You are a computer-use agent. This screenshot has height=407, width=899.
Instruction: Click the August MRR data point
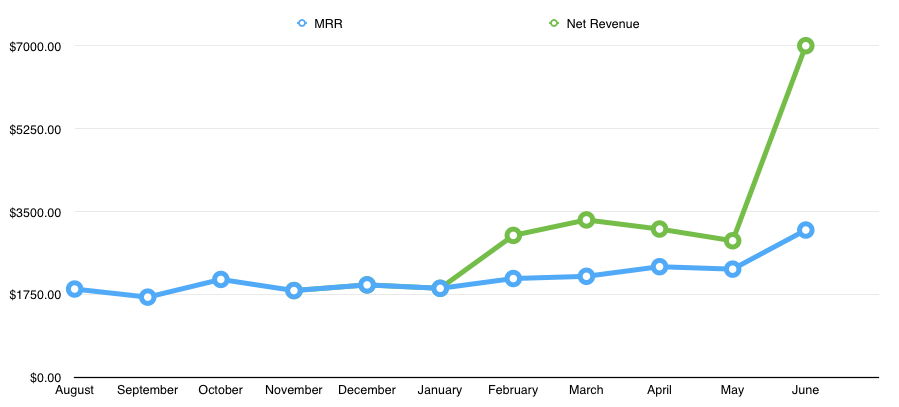[x=74, y=290]
